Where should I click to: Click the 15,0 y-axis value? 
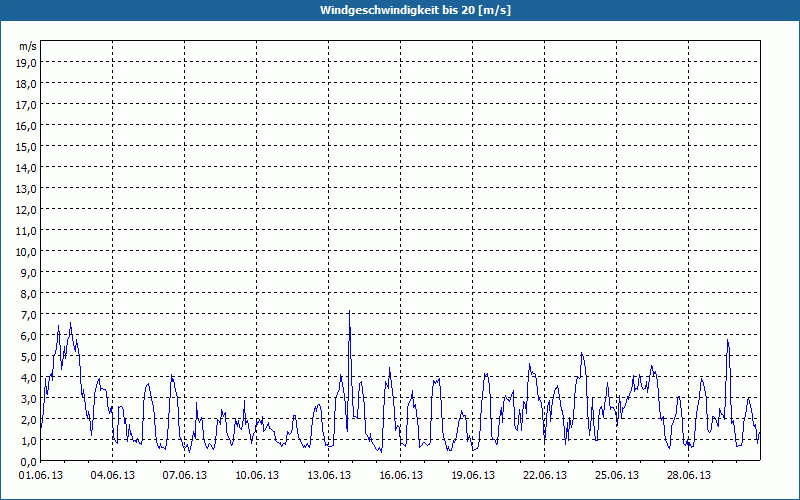(x=27, y=147)
